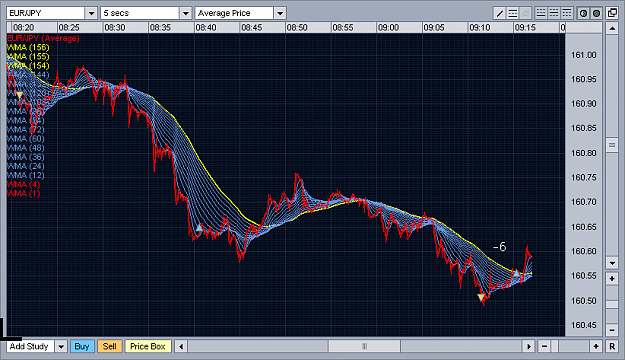The width and height of the screenshot is (625, 360).
Task: Zoom in time axis with bottom plus button
Action: [x=596, y=346]
